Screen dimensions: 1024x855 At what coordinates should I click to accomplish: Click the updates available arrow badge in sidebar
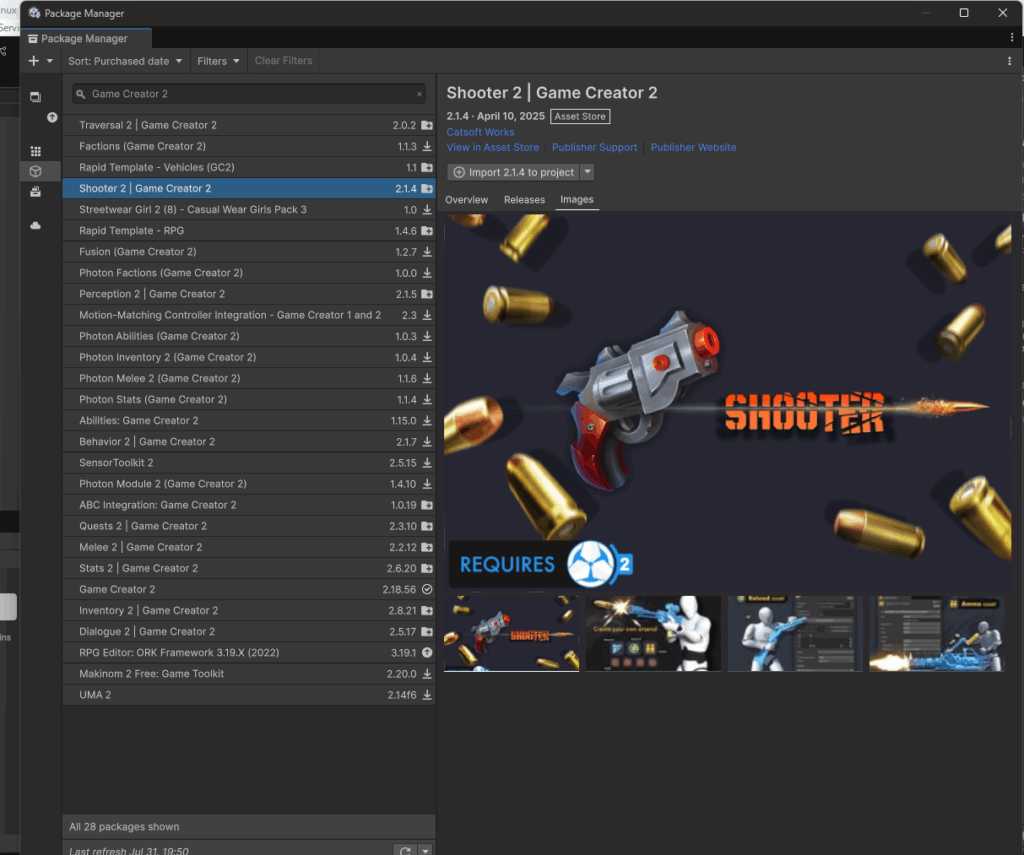click(52, 118)
